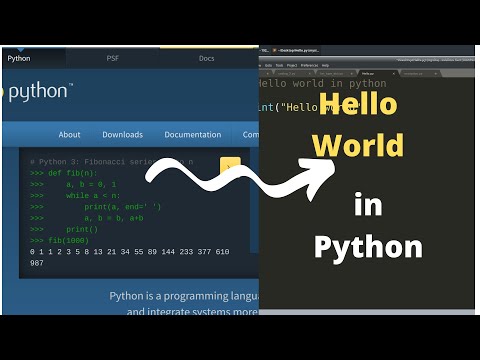480x360 pixels.
Task: Launch the interactive shell with the yellow button
Action: click(x=230, y=166)
